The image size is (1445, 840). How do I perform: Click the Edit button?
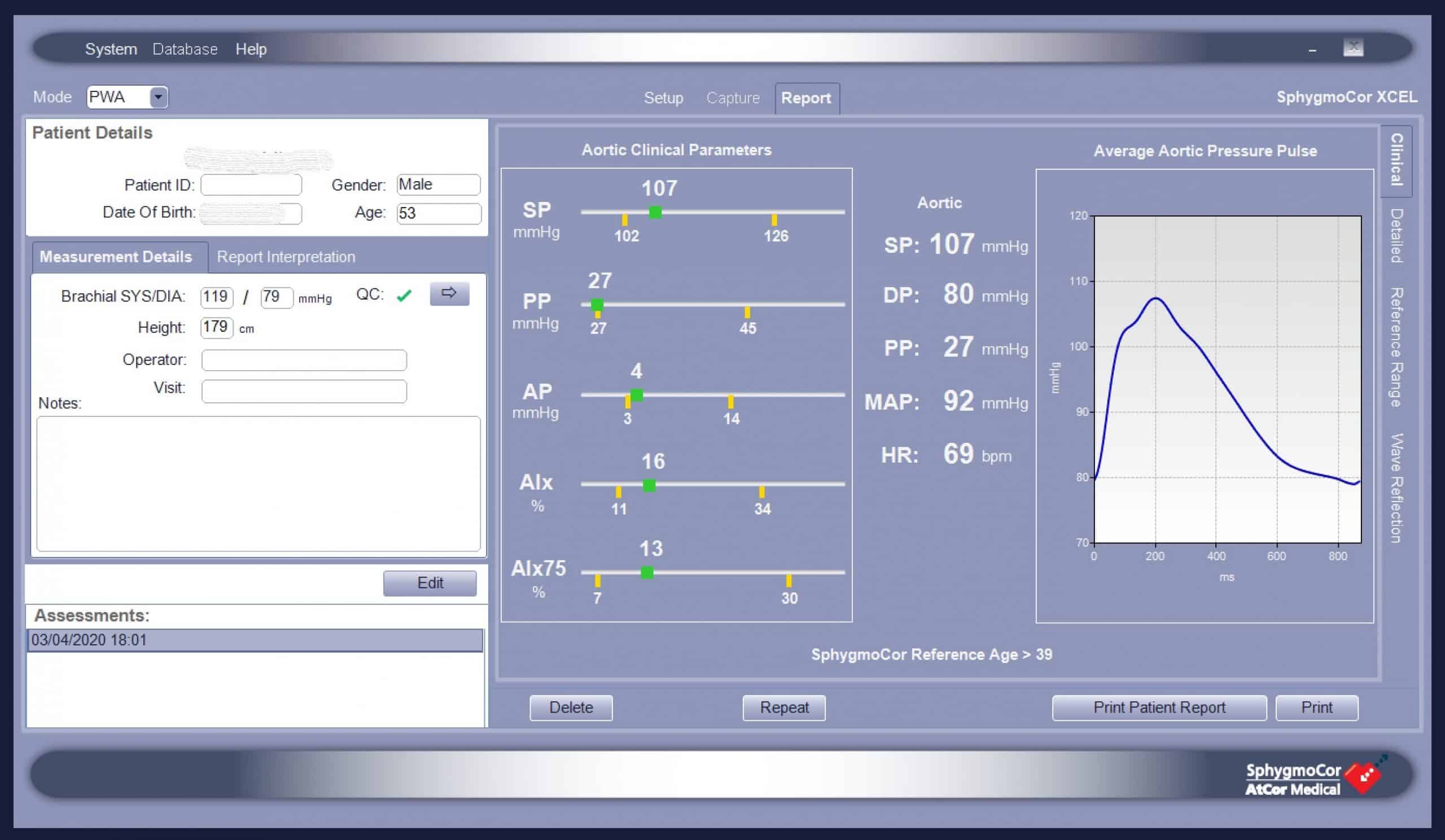tap(430, 583)
